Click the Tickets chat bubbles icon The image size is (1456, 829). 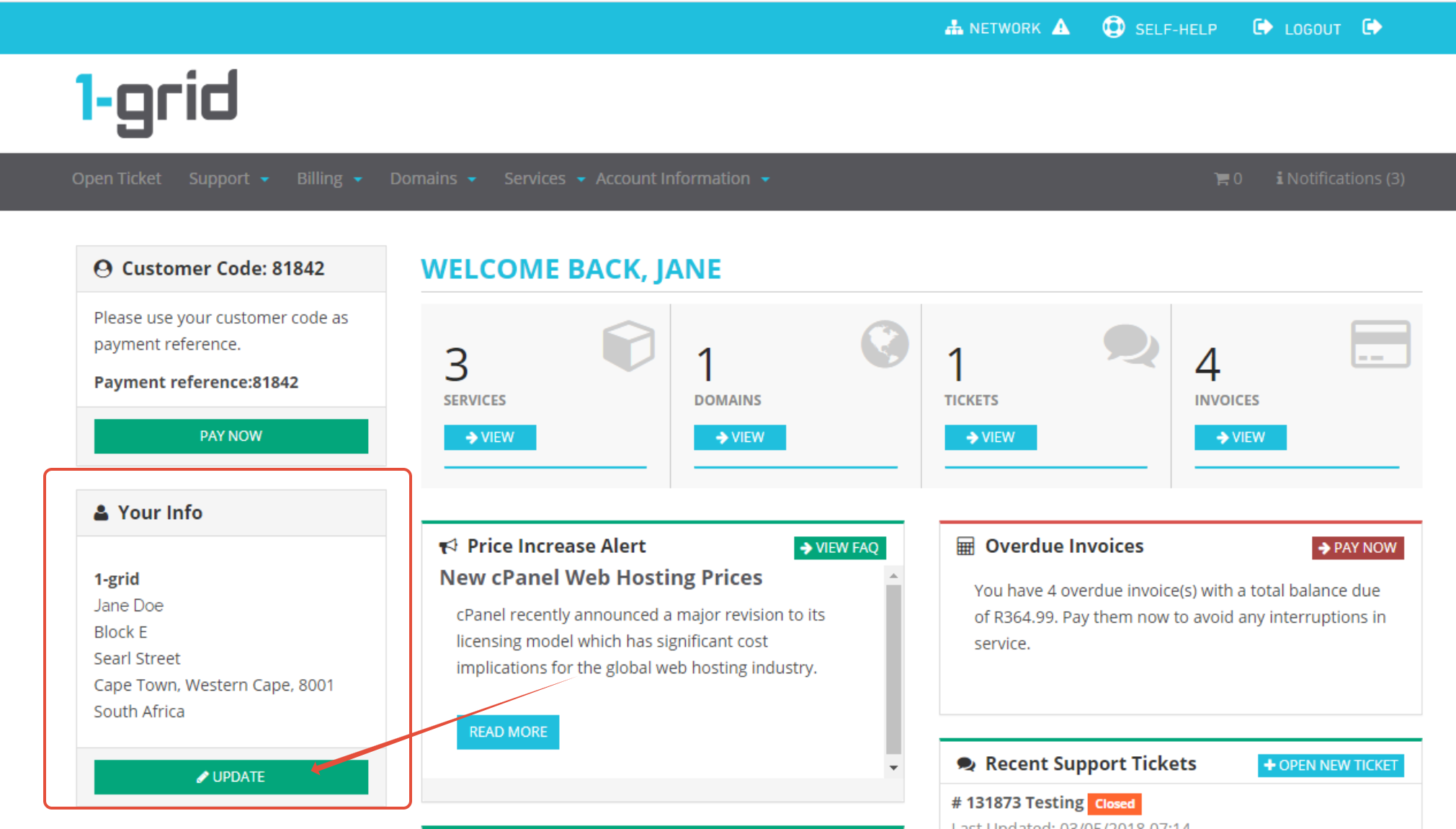(1130, 345)
